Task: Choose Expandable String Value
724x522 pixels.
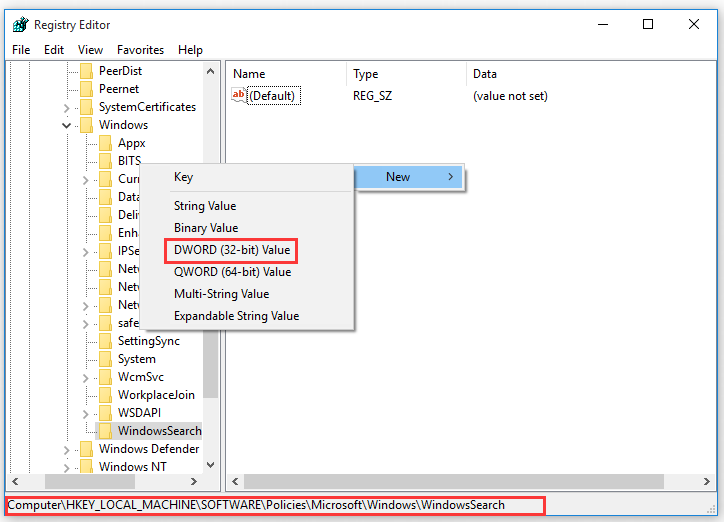Action: 247,316
